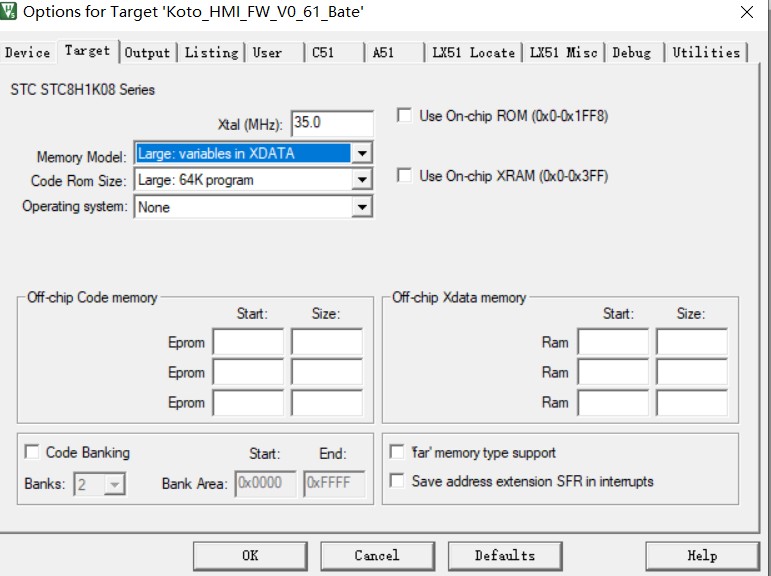Enable Use On-chip XRAM checkbox

404,176
